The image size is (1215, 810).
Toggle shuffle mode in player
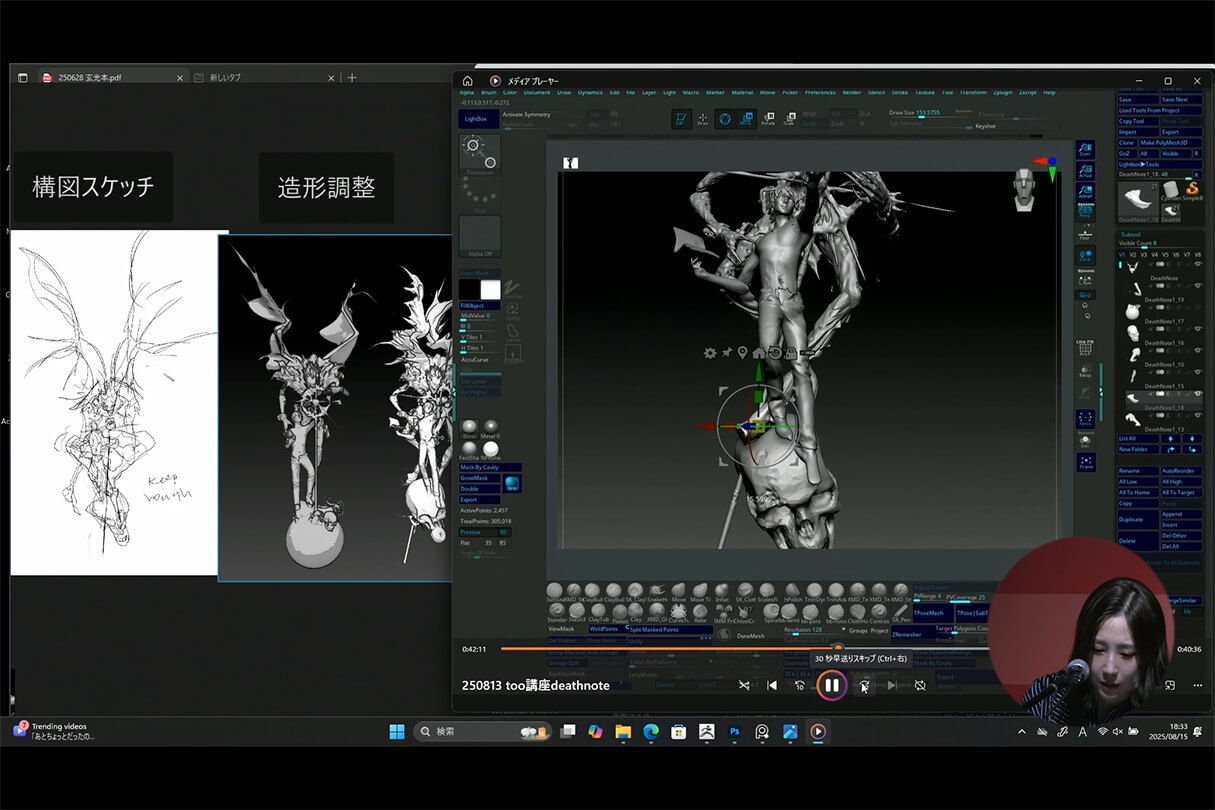pos(744,685)
